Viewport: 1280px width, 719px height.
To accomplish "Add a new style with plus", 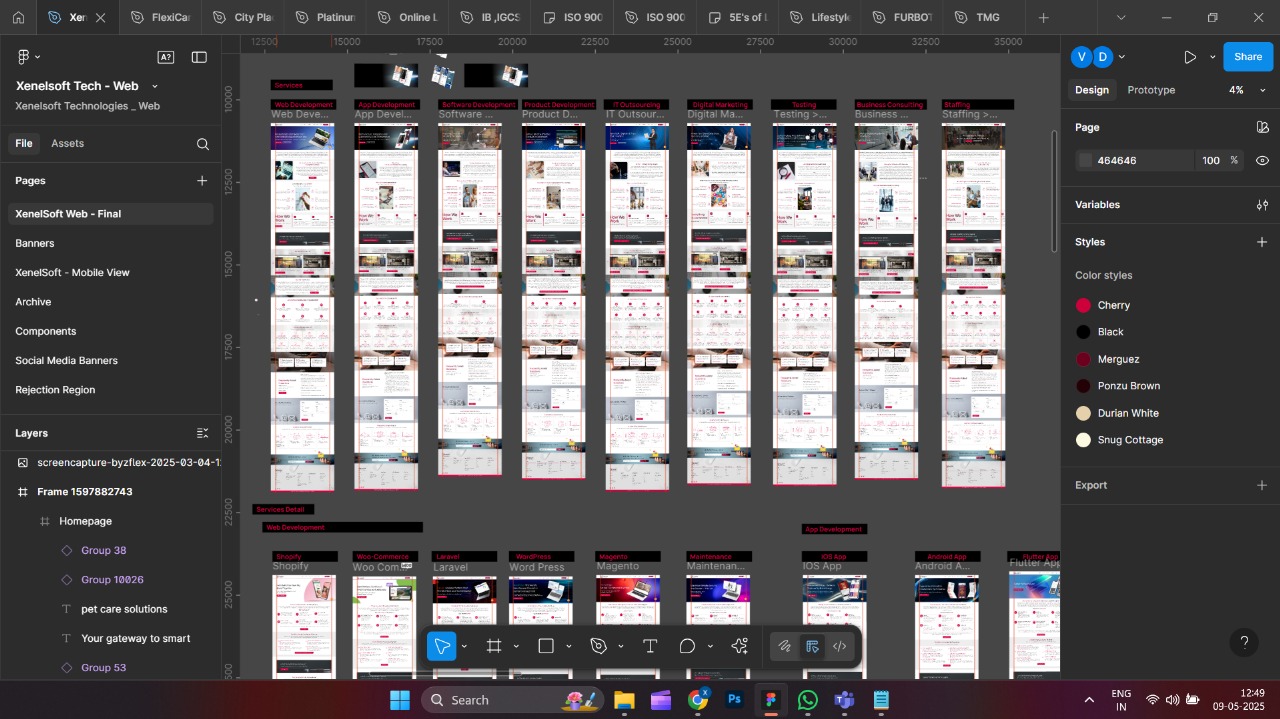I will coord(1262,242).
